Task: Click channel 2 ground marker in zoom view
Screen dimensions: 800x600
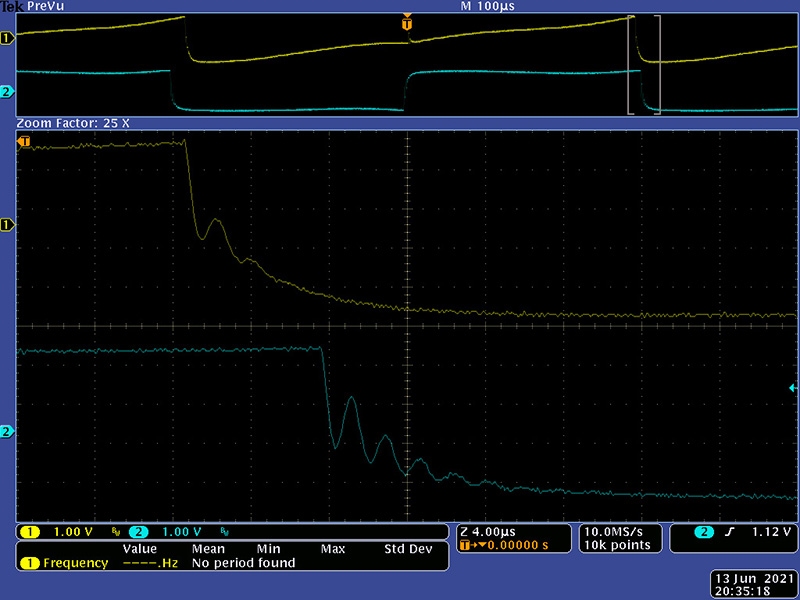Action: click(8, 432)
